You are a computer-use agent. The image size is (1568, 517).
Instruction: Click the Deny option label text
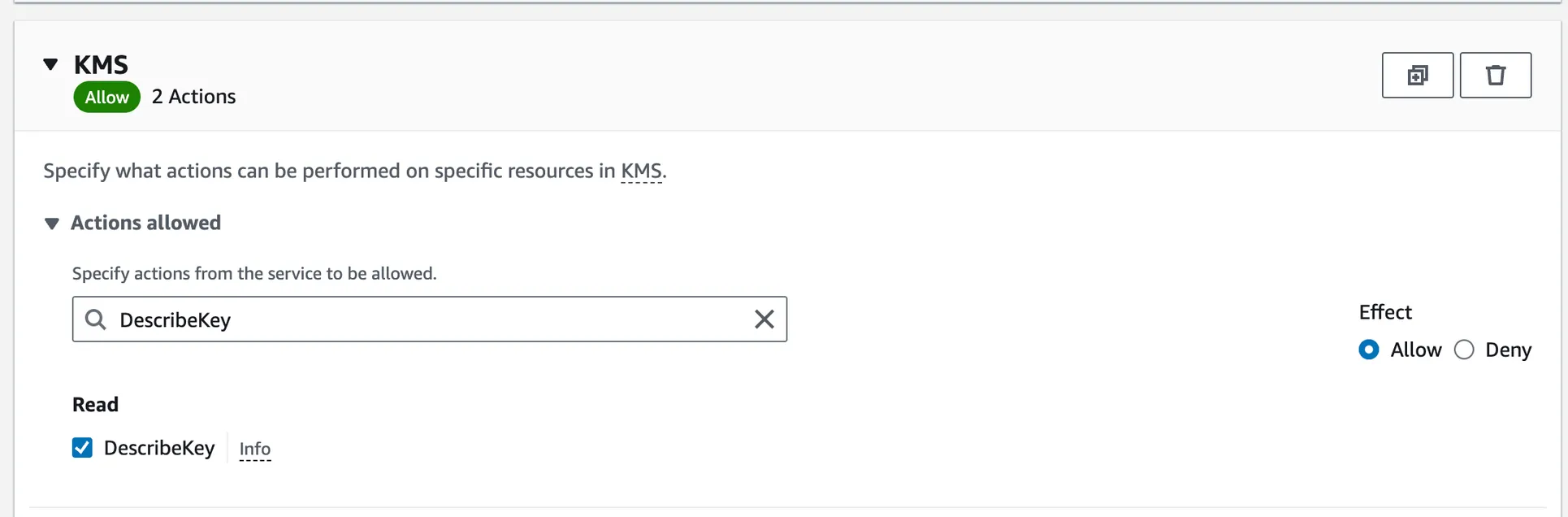point(1508,350)
